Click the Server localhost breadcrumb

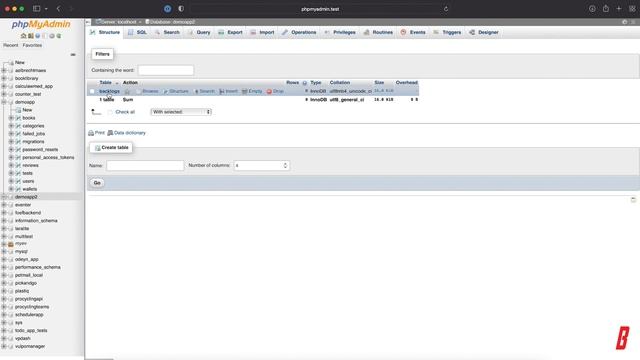coord(118,22)
